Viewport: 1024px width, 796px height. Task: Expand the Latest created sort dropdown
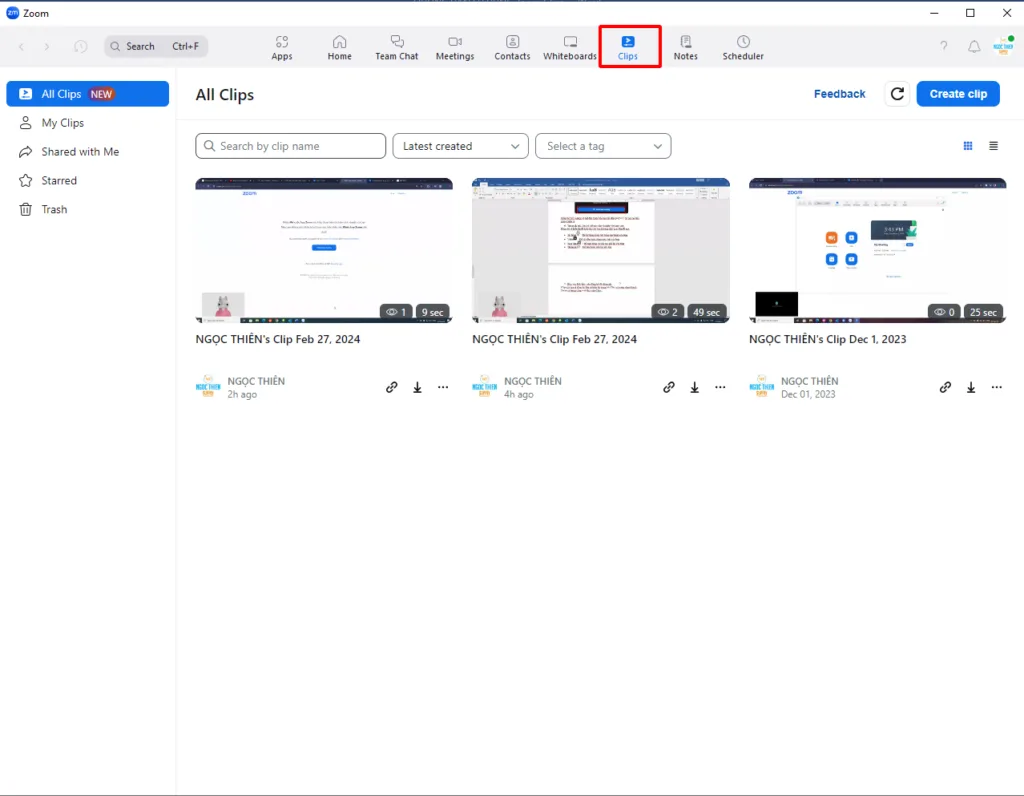(460, 146)
